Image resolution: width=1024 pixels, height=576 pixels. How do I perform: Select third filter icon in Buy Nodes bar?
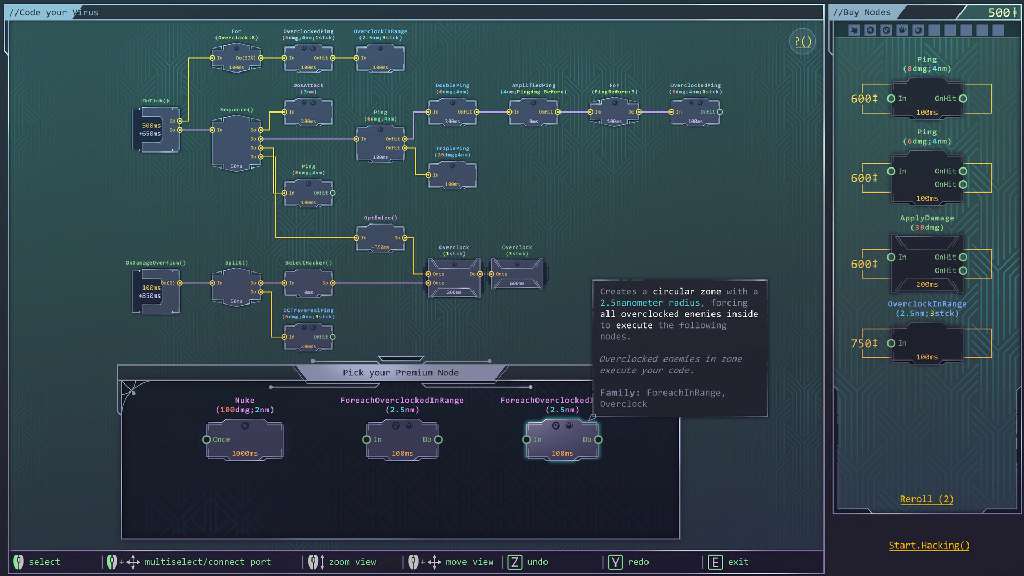(886, 30)
